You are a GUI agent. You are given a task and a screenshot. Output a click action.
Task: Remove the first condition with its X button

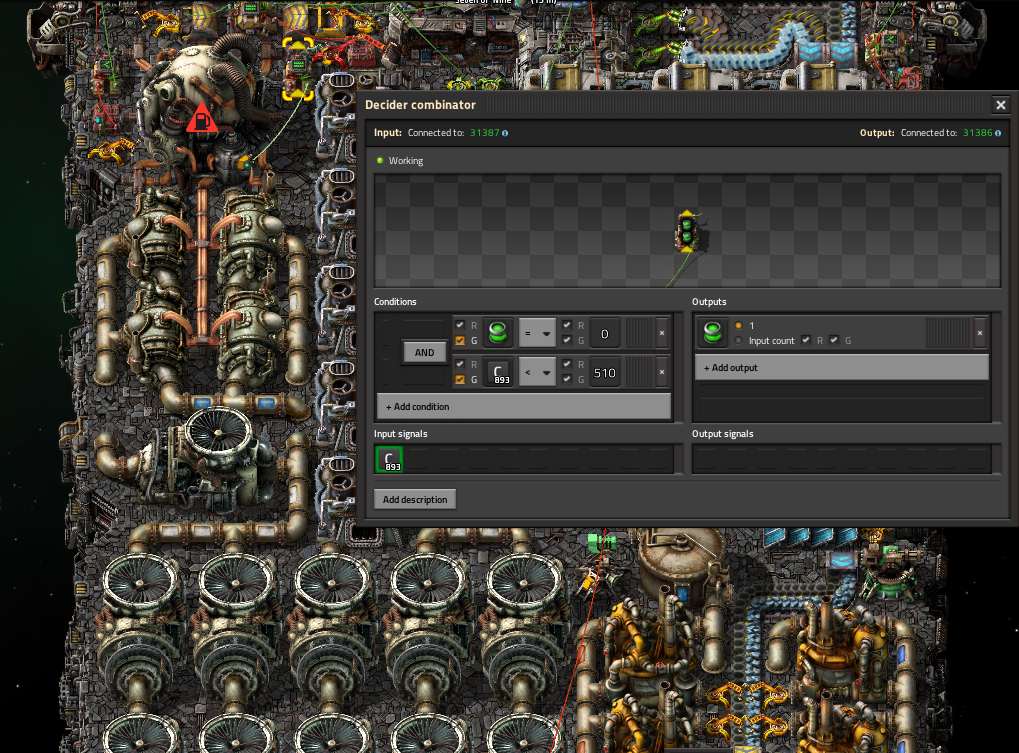pos(662,333)
